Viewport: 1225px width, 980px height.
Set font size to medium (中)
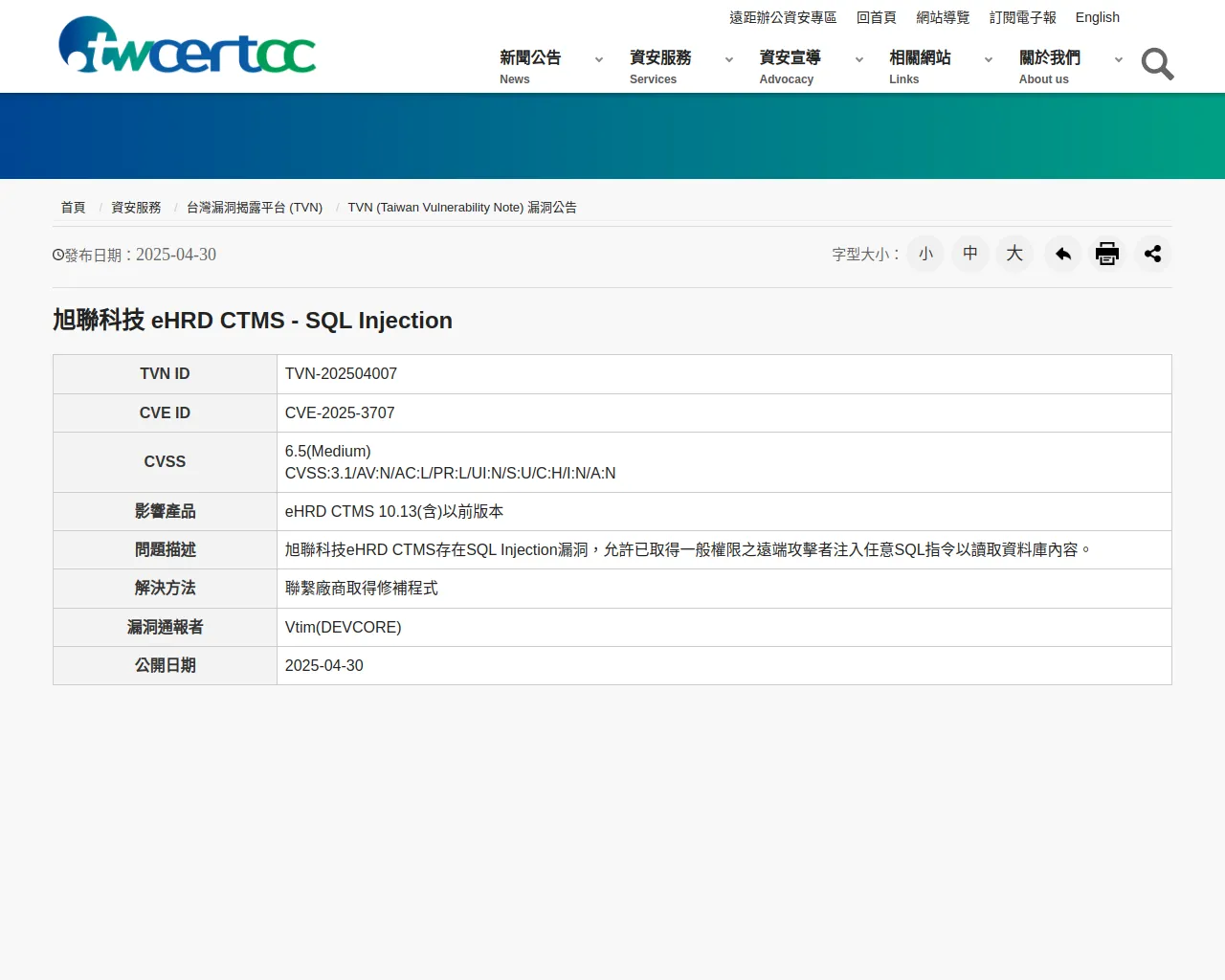[970, 254]
